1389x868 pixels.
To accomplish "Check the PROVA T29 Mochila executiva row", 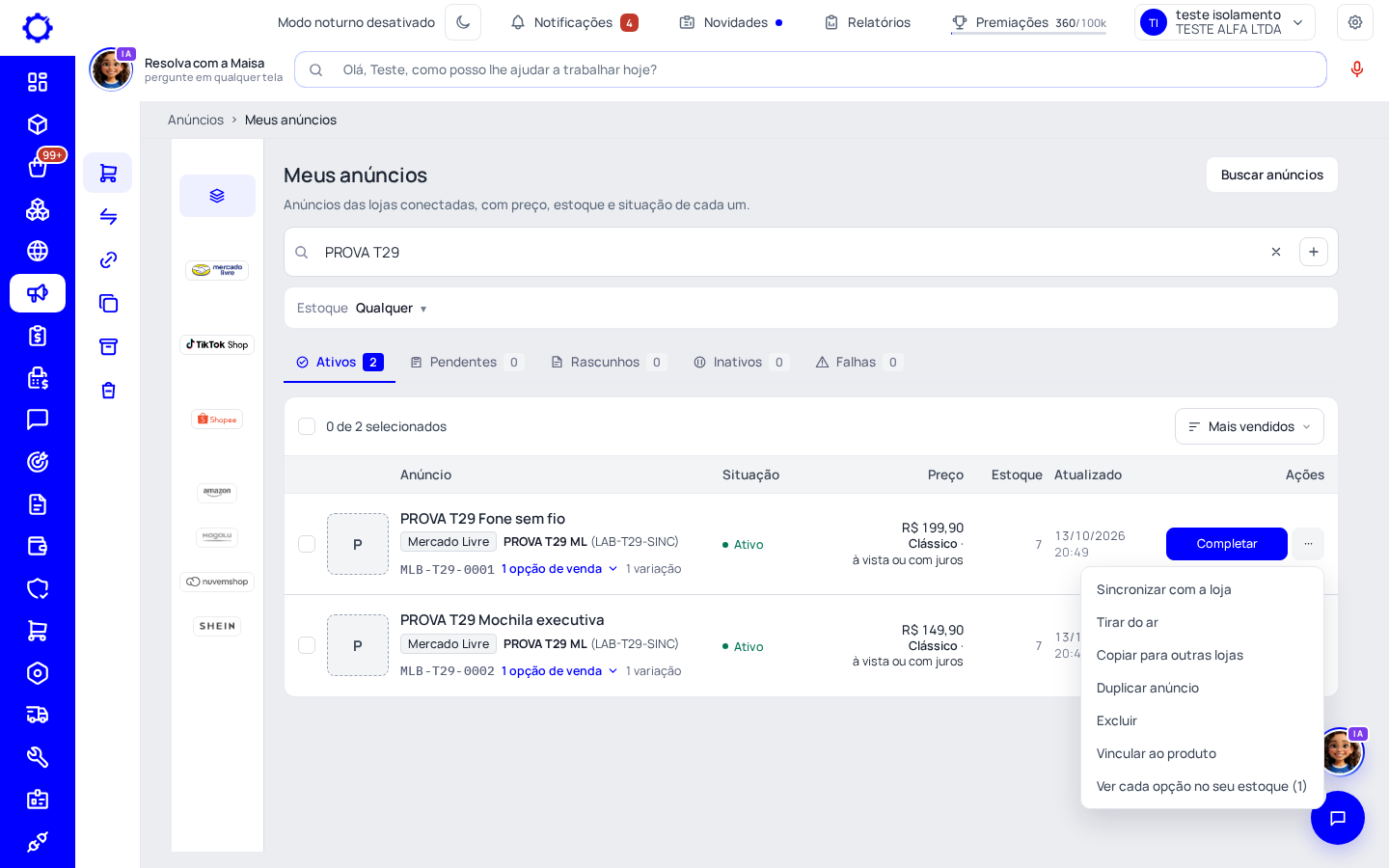I will point(307,645).
